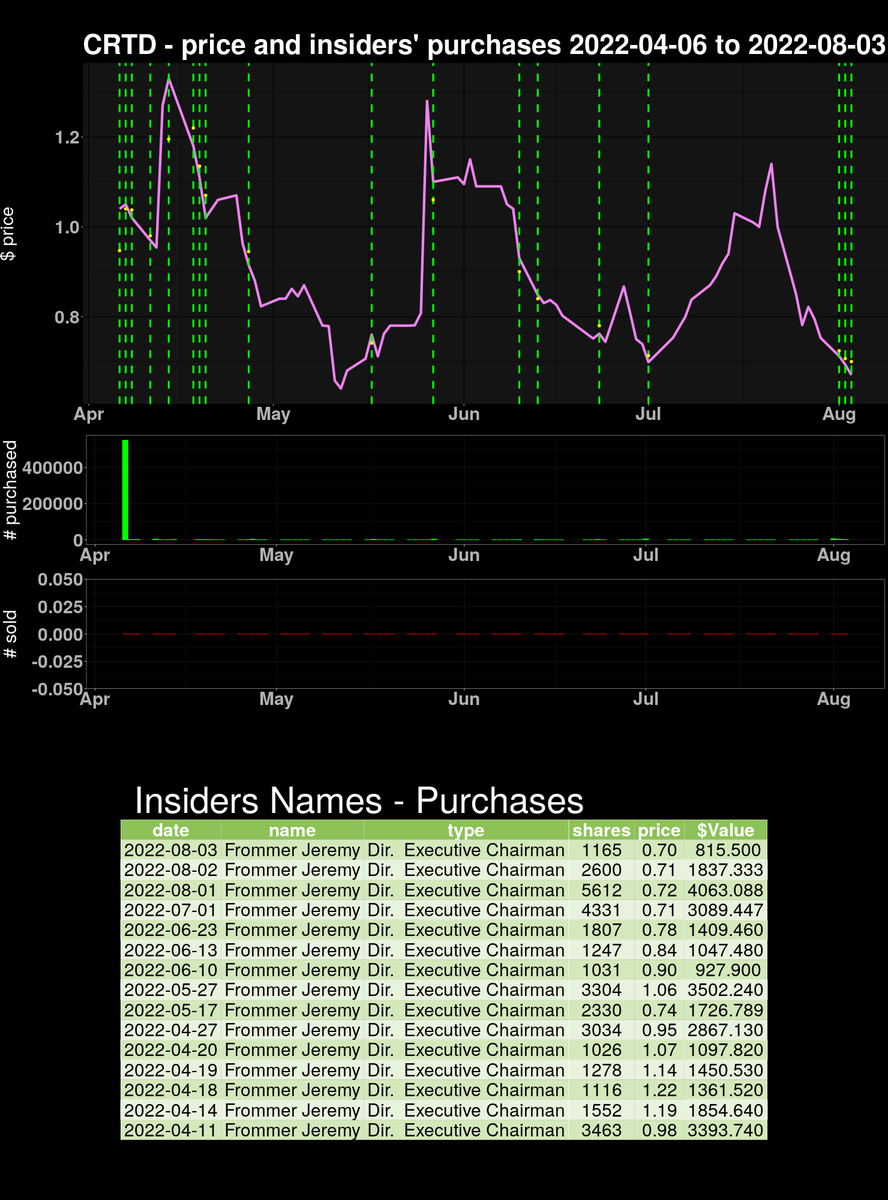Click the shares value 5612
This screenshot has width=888, height=1200.
point(601,890)
